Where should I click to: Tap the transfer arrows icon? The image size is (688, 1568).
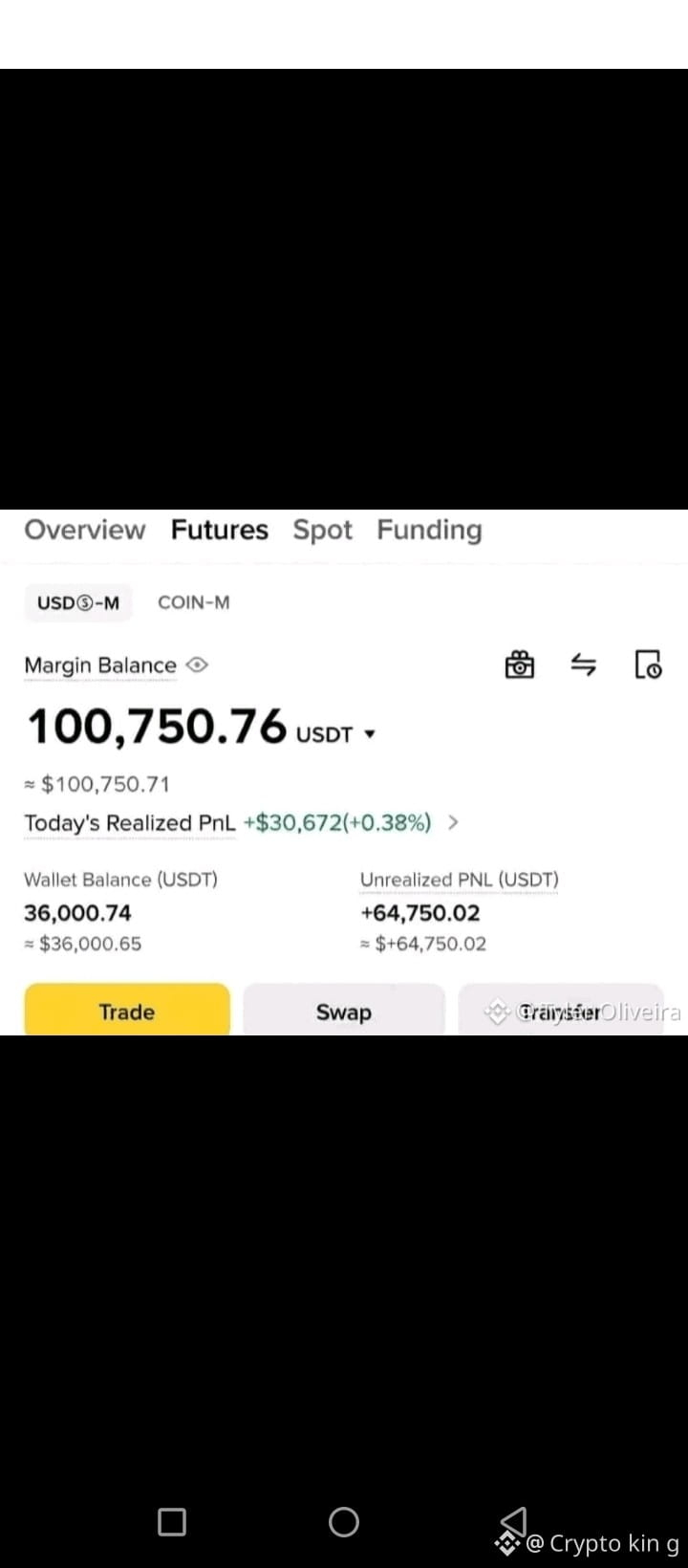tap(583, 664)
